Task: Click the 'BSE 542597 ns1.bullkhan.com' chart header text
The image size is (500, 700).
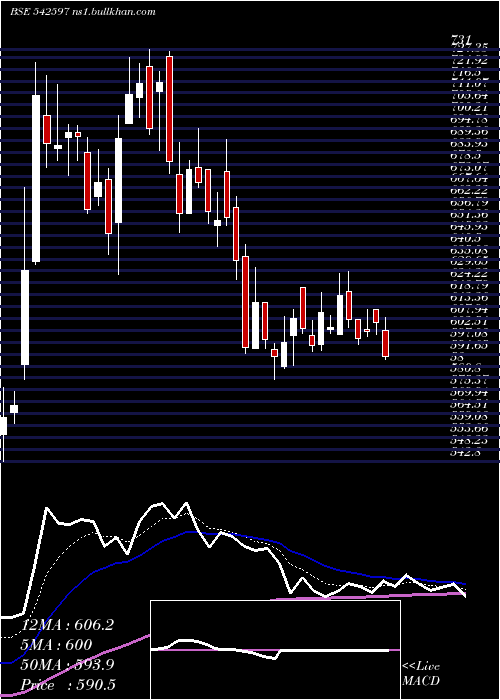Action: [x=83, y=12]
